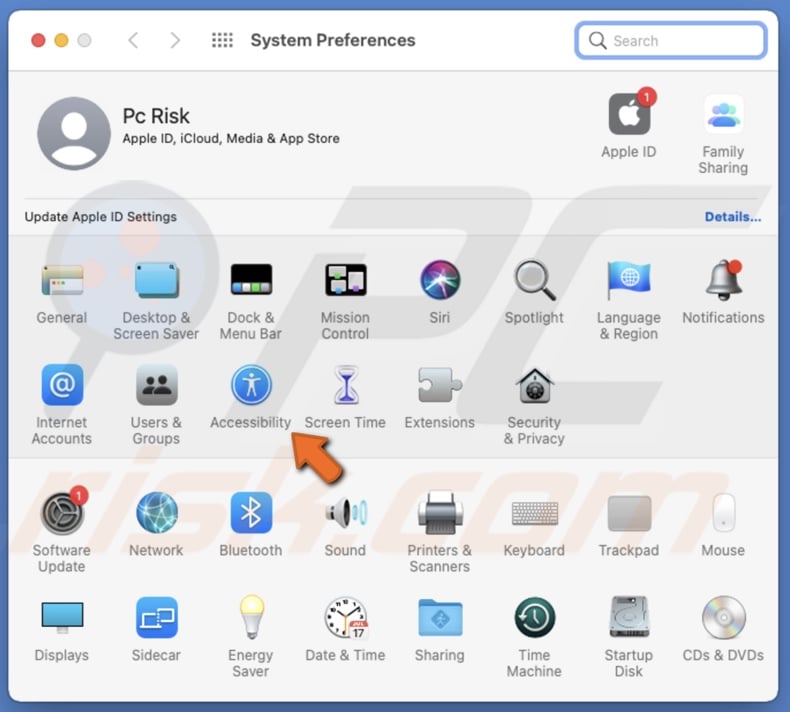Close the System Preferences window
The width and height of the screenshot is (790, 712).
(38, 40)
